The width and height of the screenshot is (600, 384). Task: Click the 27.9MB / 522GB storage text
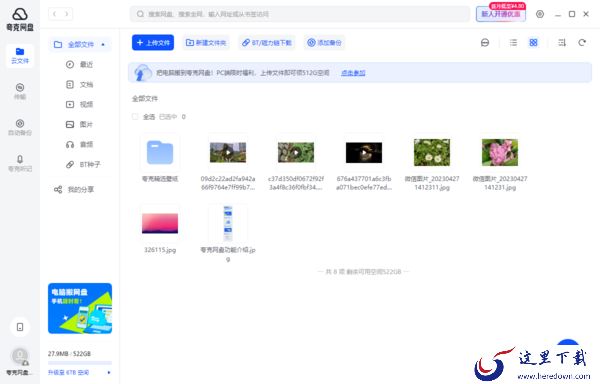pos(69,353)
